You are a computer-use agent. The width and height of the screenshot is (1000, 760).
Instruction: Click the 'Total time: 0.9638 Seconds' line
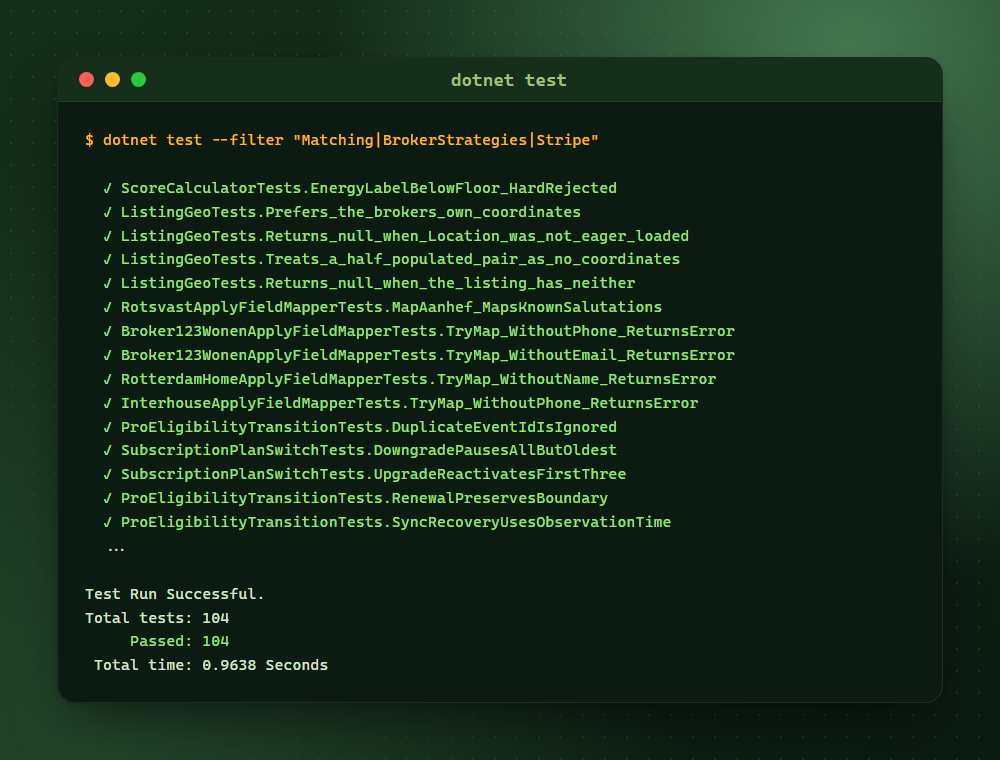[x=211, y=665]
